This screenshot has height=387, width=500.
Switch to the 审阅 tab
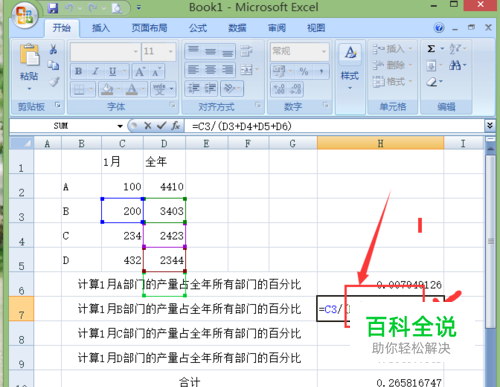277,28
